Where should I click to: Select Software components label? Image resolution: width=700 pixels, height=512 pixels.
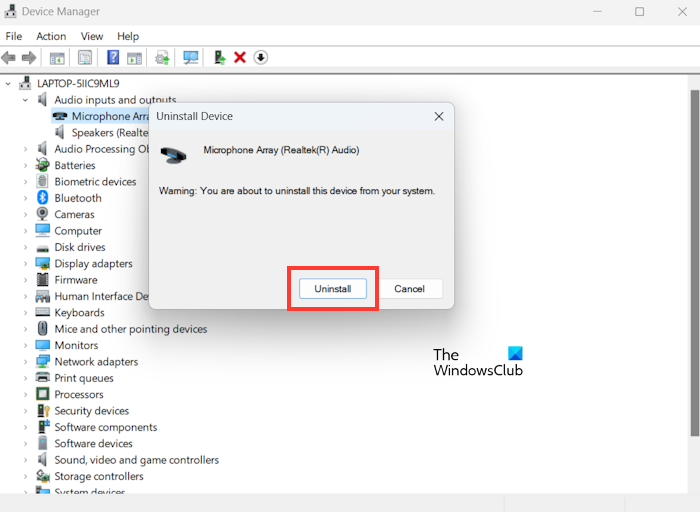pyautogui.click(x=106, y=427)
